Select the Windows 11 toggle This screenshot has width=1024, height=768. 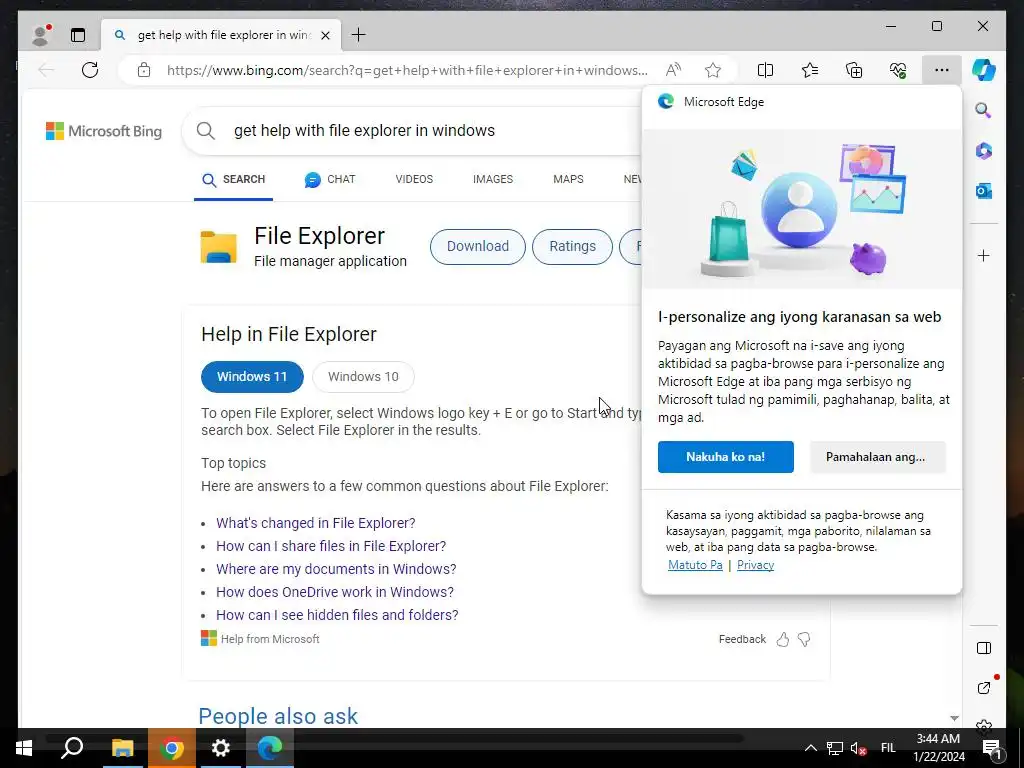point(252,377)
